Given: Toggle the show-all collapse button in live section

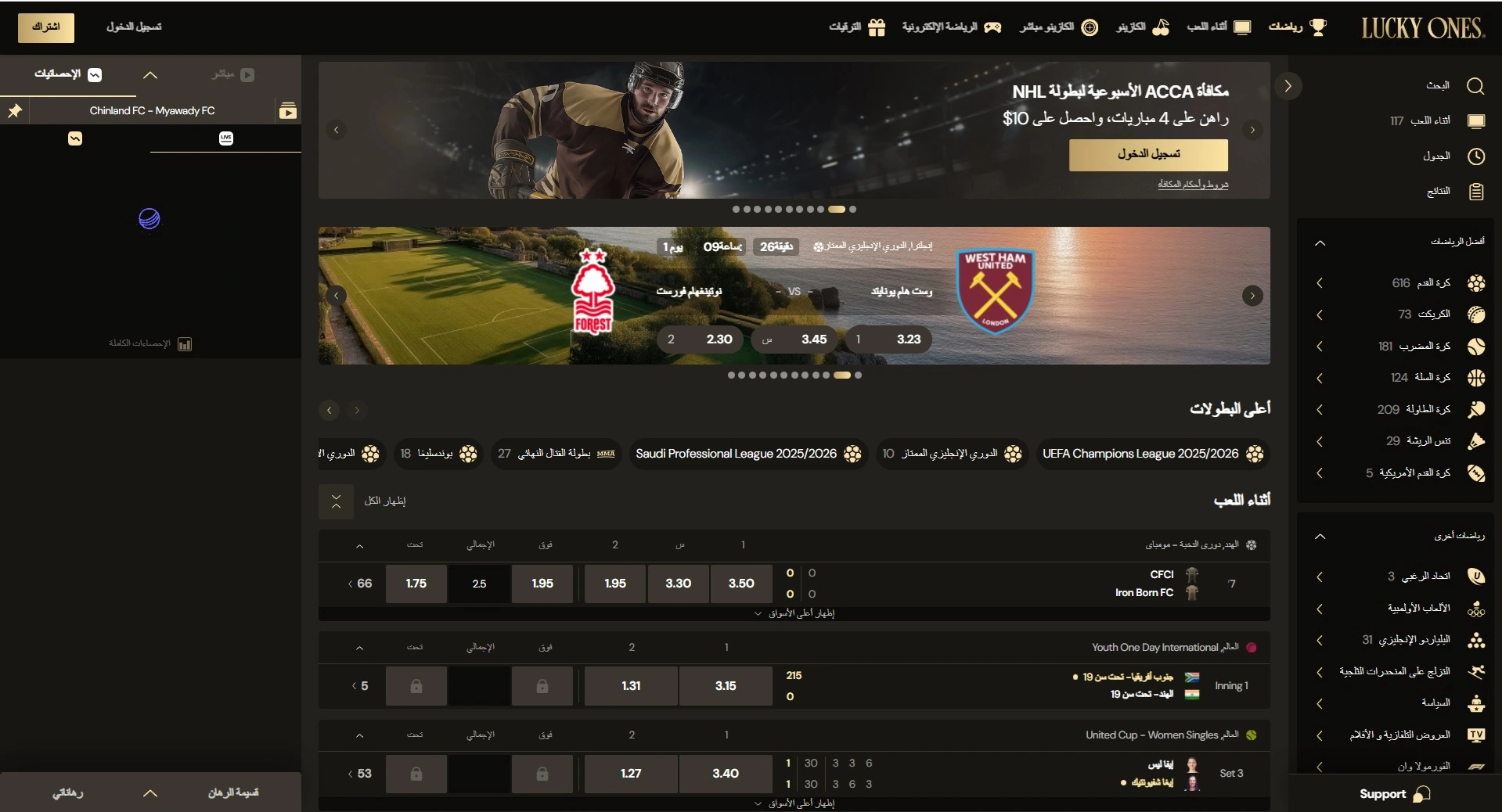Looking at the screenshot, I should coord(336,501).
